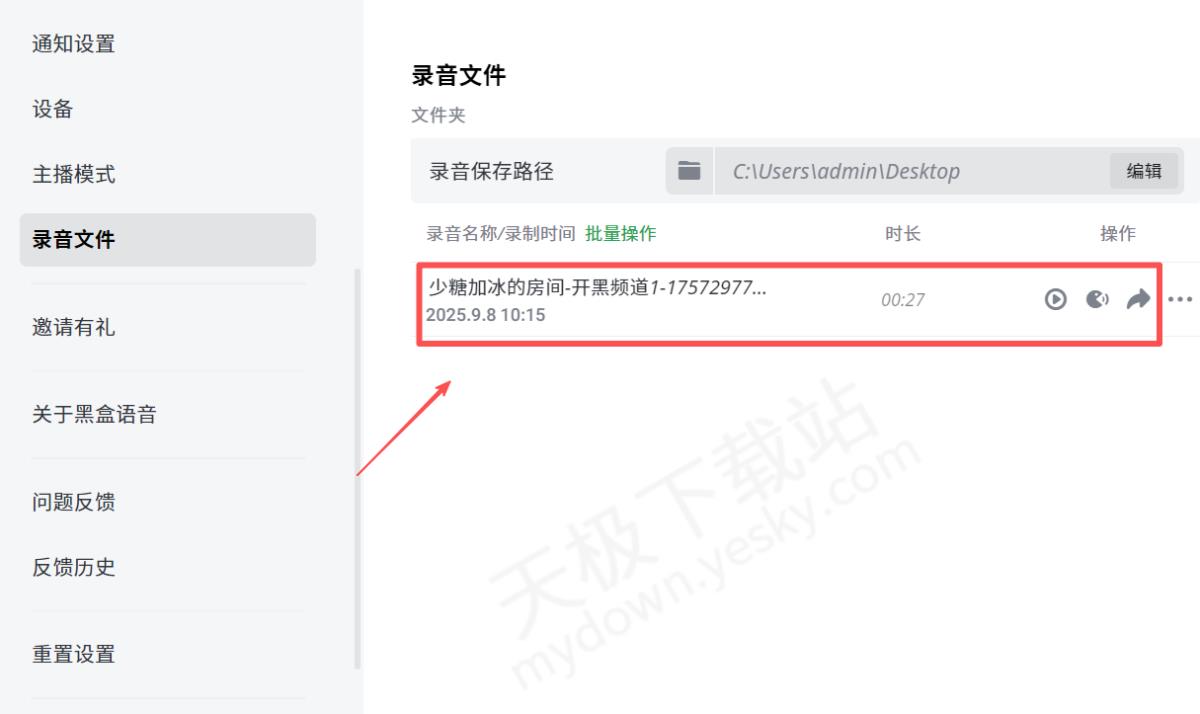Screen dimensions: 1200x714
Task: Click the 00:27 duration of the recording
Action: click(902, 300)
